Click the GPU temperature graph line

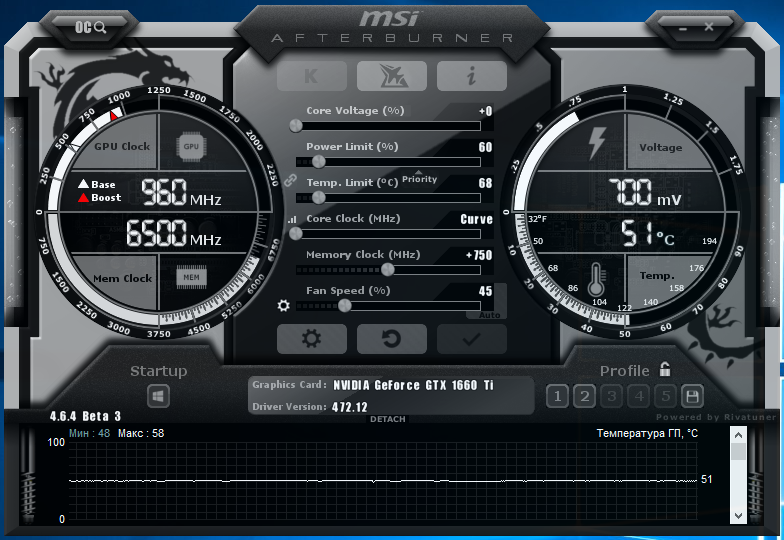[382, 481]
